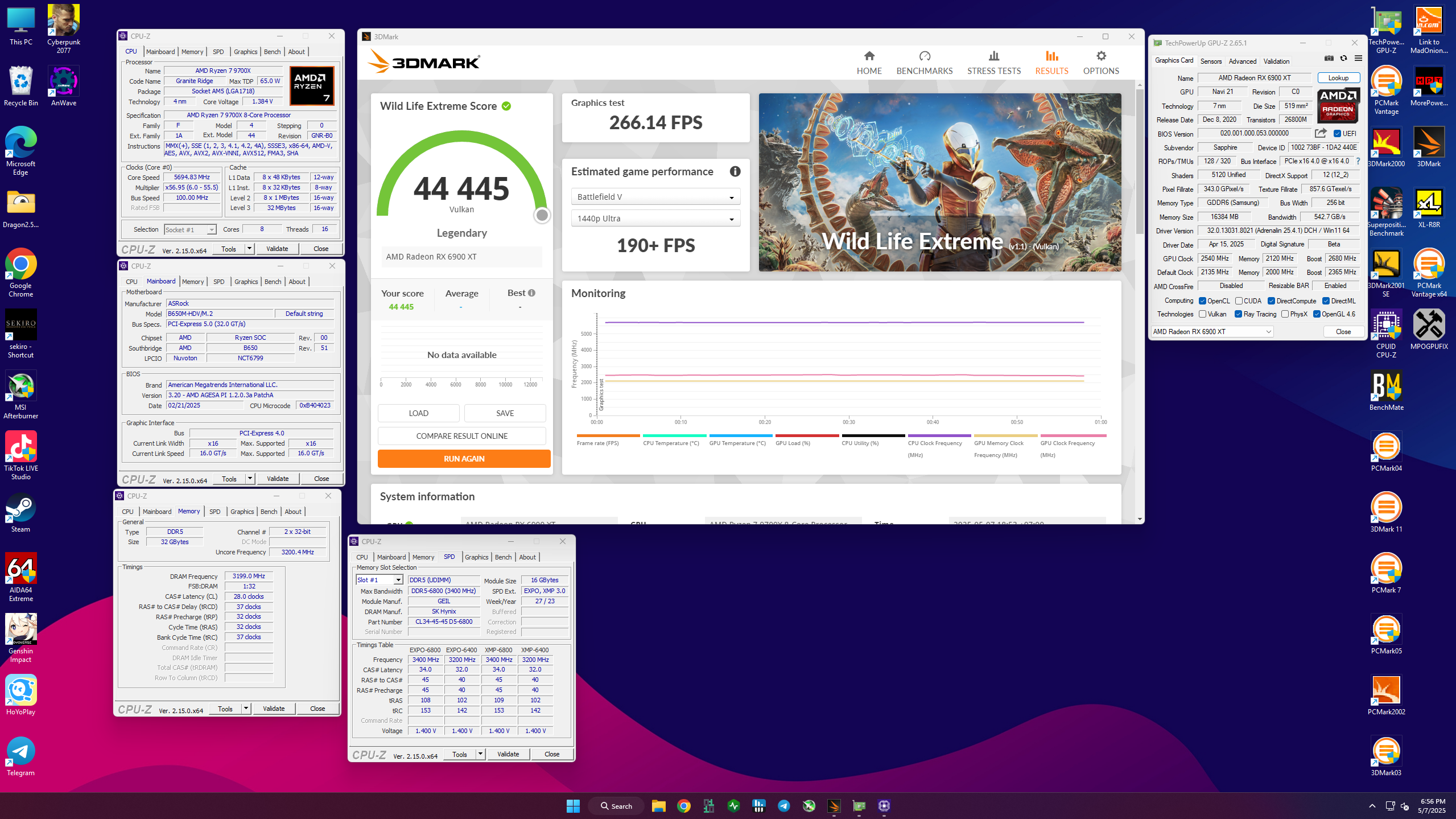The image size is (1456, 819).
Task: Toggle DirectML checkbox in GPU-Z
Action: pyautogui.click(x=1326, y=301)
